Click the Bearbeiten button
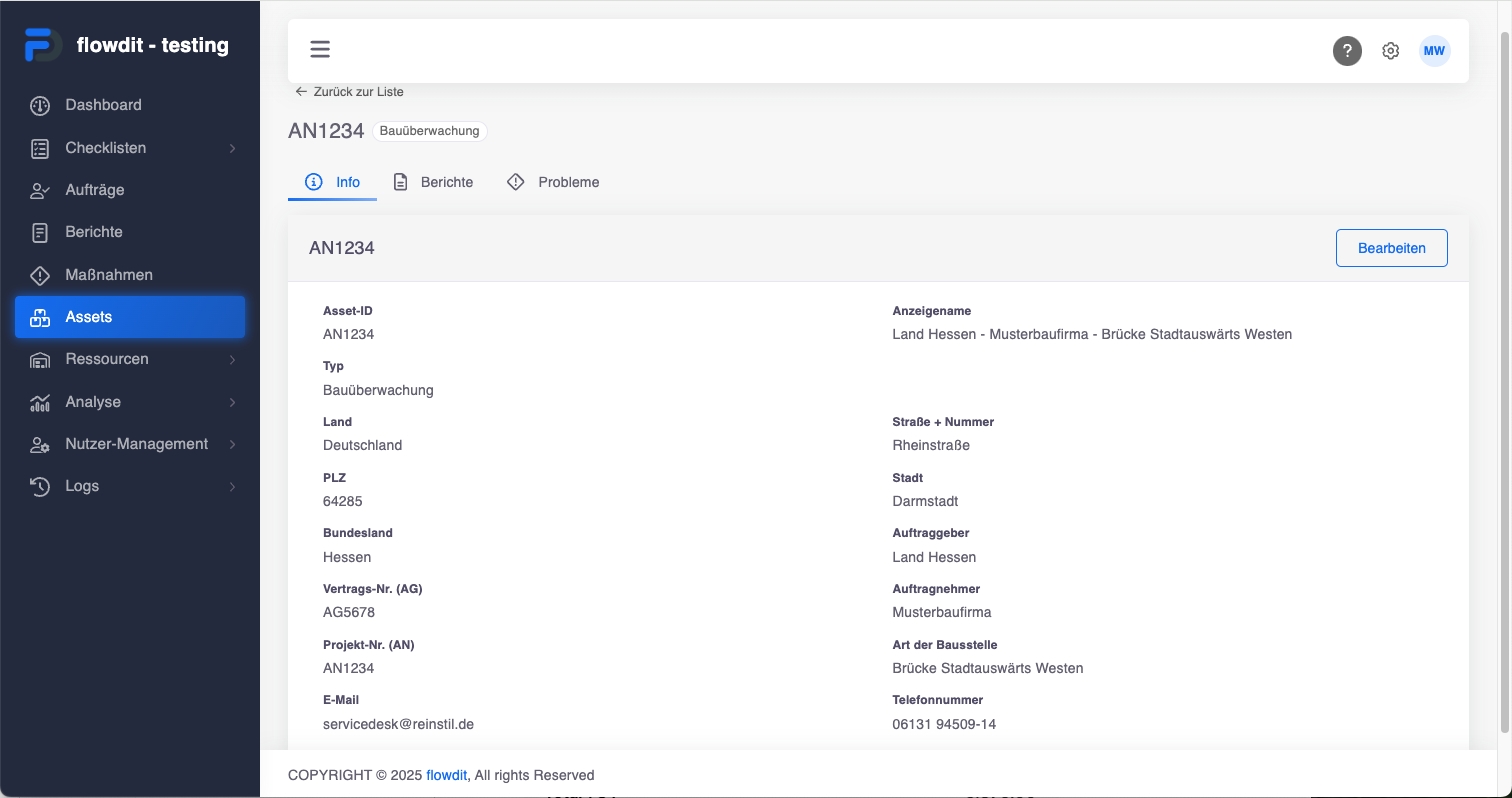The width and height of the screenshot is (1512, 798). [x=1391, y=248]
